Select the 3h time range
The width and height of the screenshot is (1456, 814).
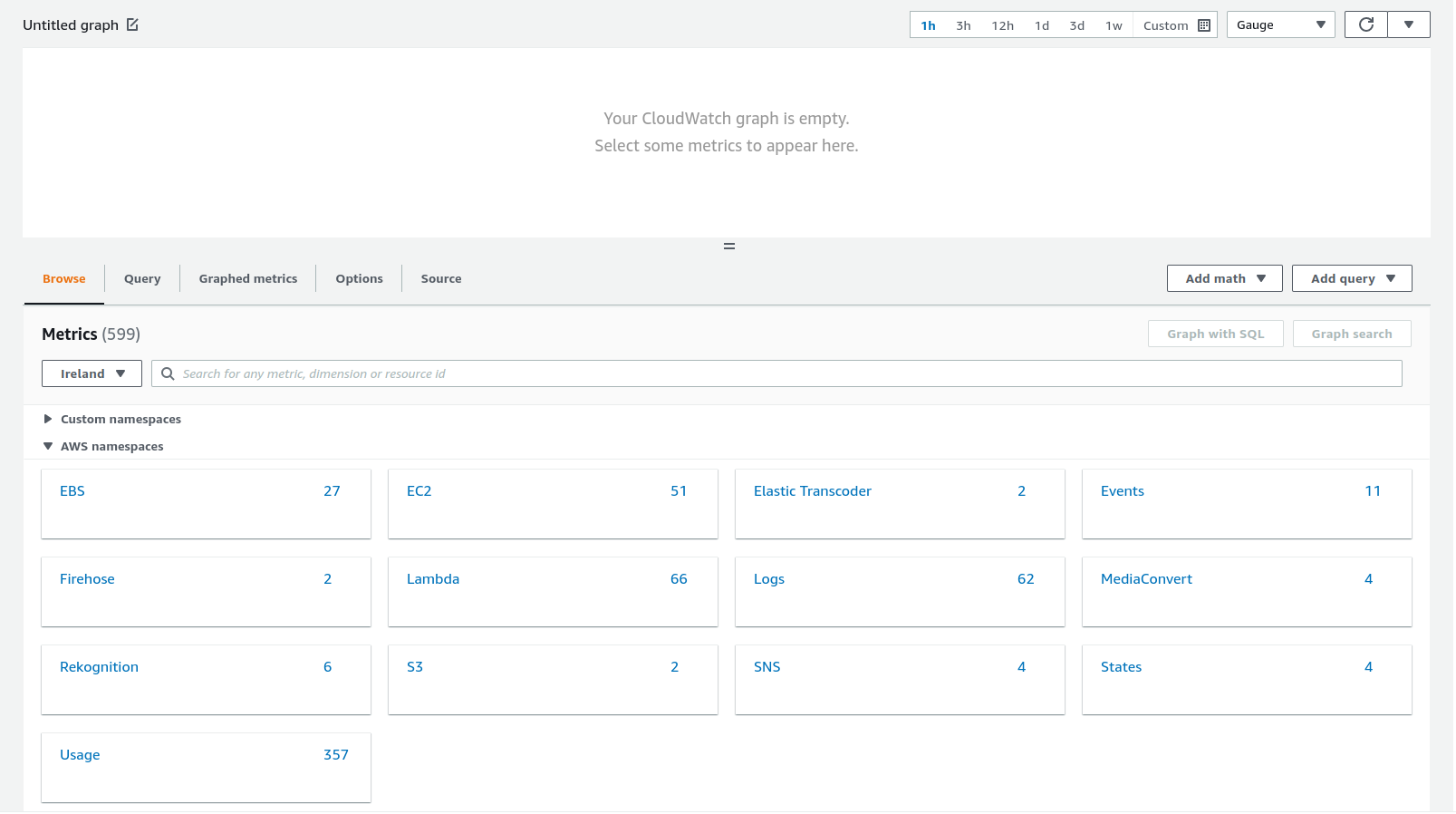pyautogui.click(x=963, y=25)
